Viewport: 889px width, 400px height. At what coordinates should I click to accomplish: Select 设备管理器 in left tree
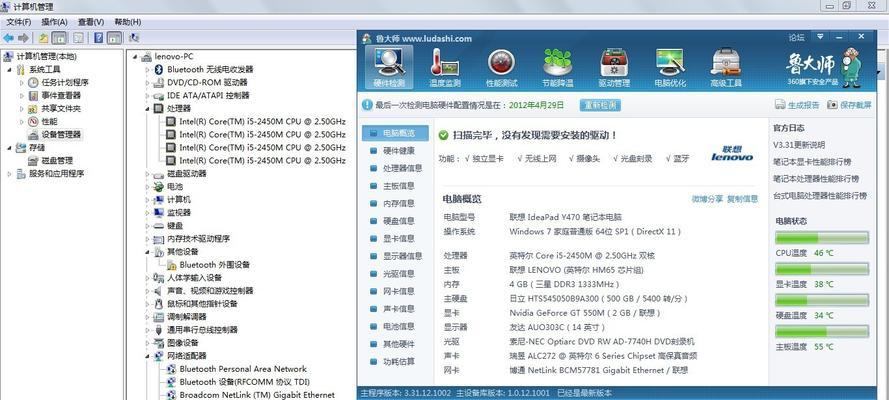click(x=61, y=134)
